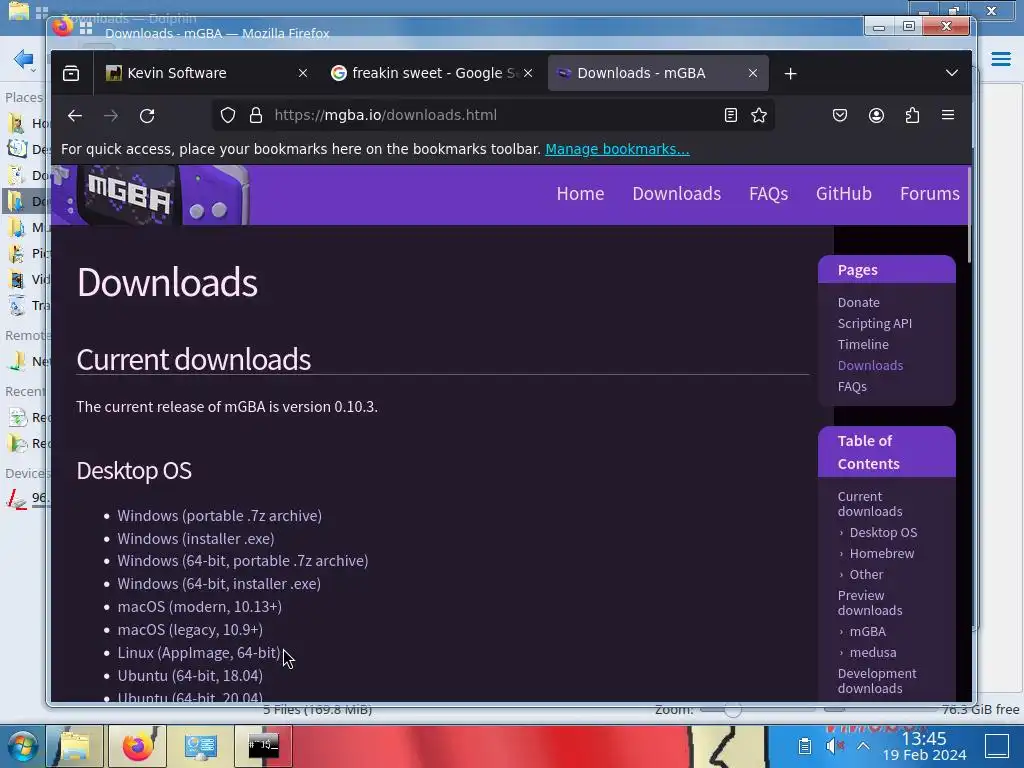
Task: Jump to Current downloads in contents
Action: (x=870, y=504)
